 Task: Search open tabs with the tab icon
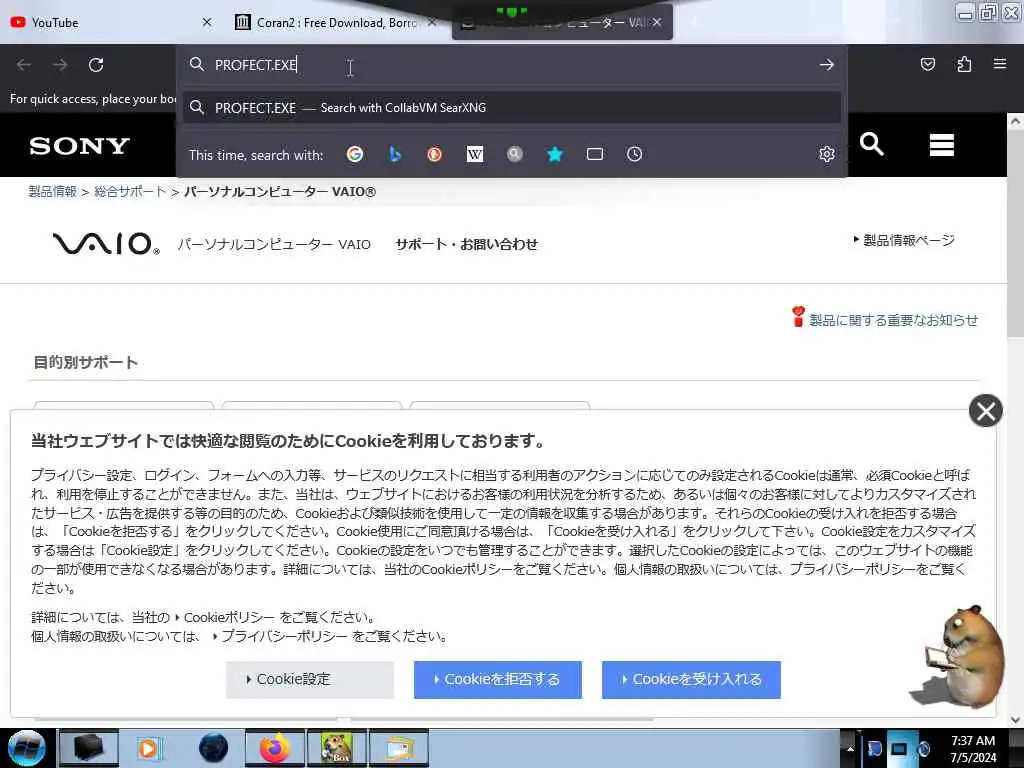[595, 154]
